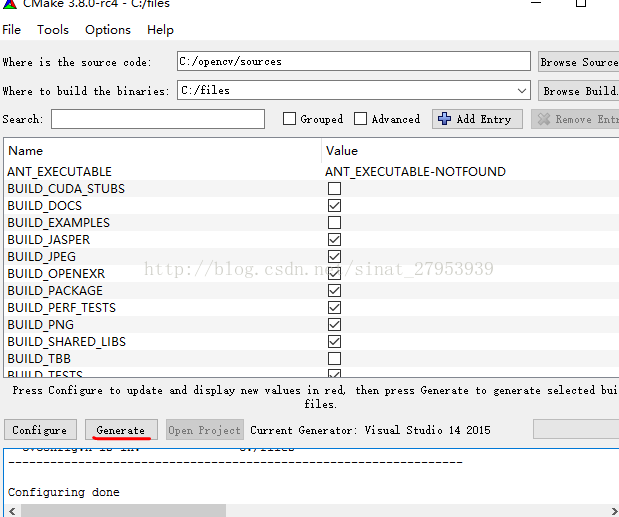This screenshot has height=517, width=619.
Task: Uncheck the BUILD_DOCS checkbox
Action: [x=334, y=206]
